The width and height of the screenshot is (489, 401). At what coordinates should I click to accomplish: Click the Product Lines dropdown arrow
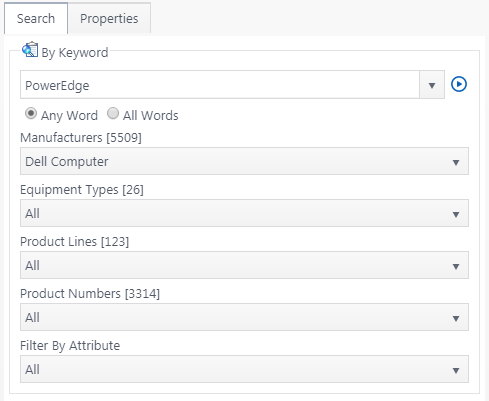(x=456, y=266)
